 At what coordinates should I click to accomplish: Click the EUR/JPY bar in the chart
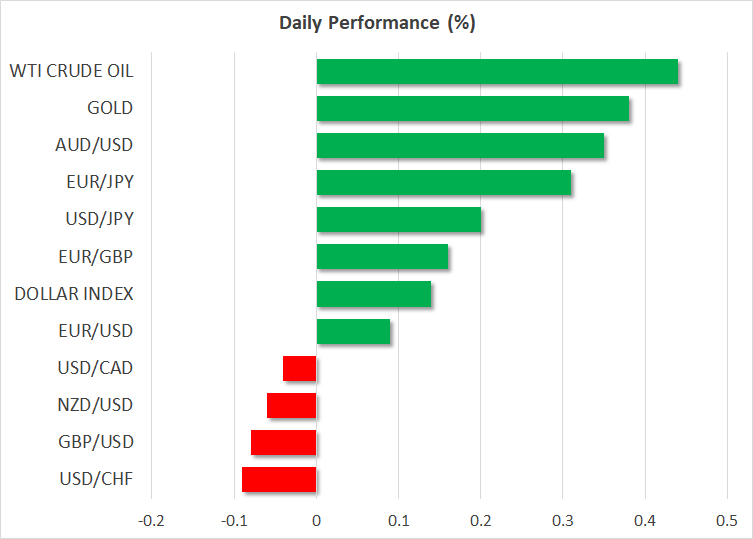tap(444, 183)
